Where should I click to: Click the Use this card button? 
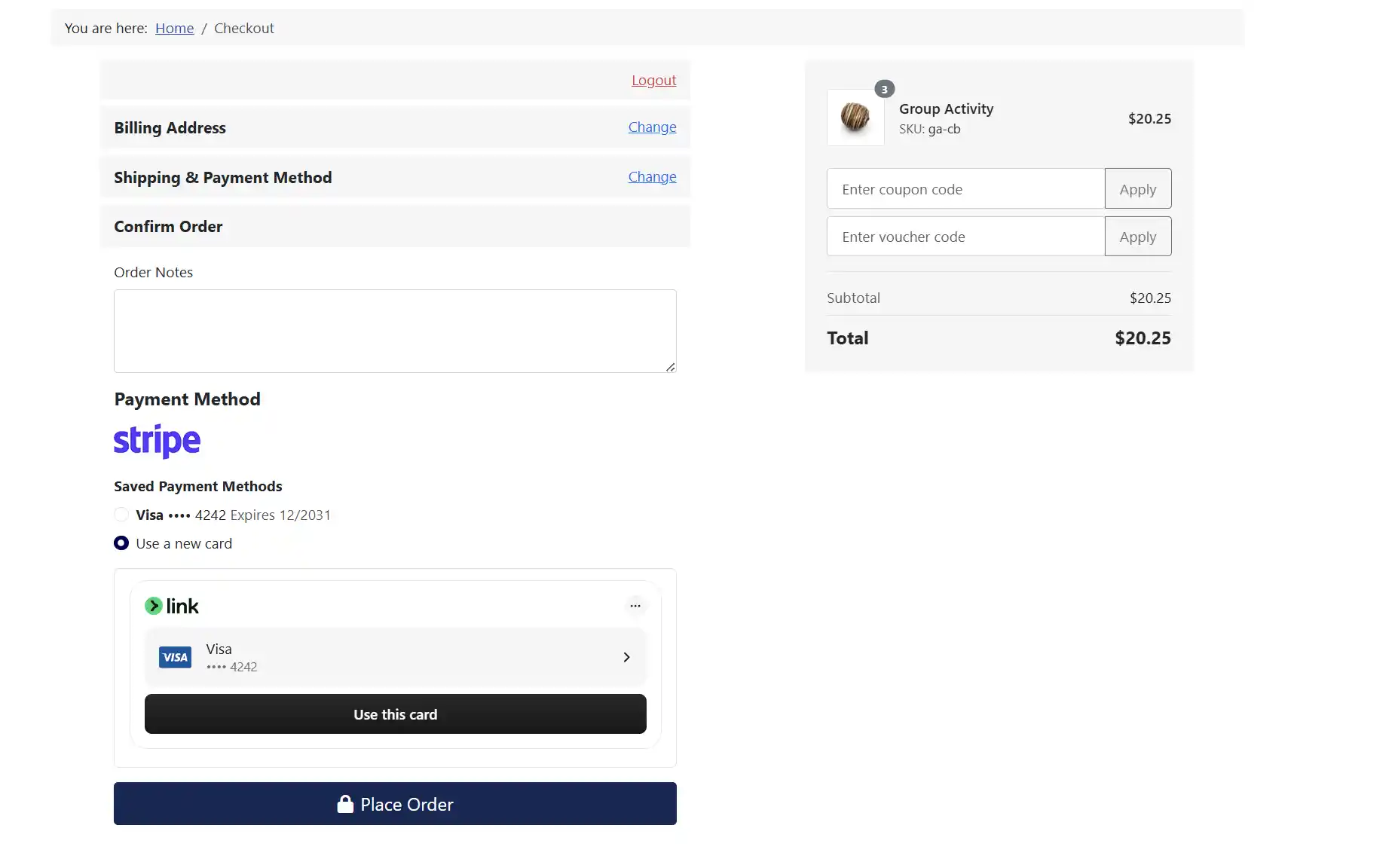(396, 714)
